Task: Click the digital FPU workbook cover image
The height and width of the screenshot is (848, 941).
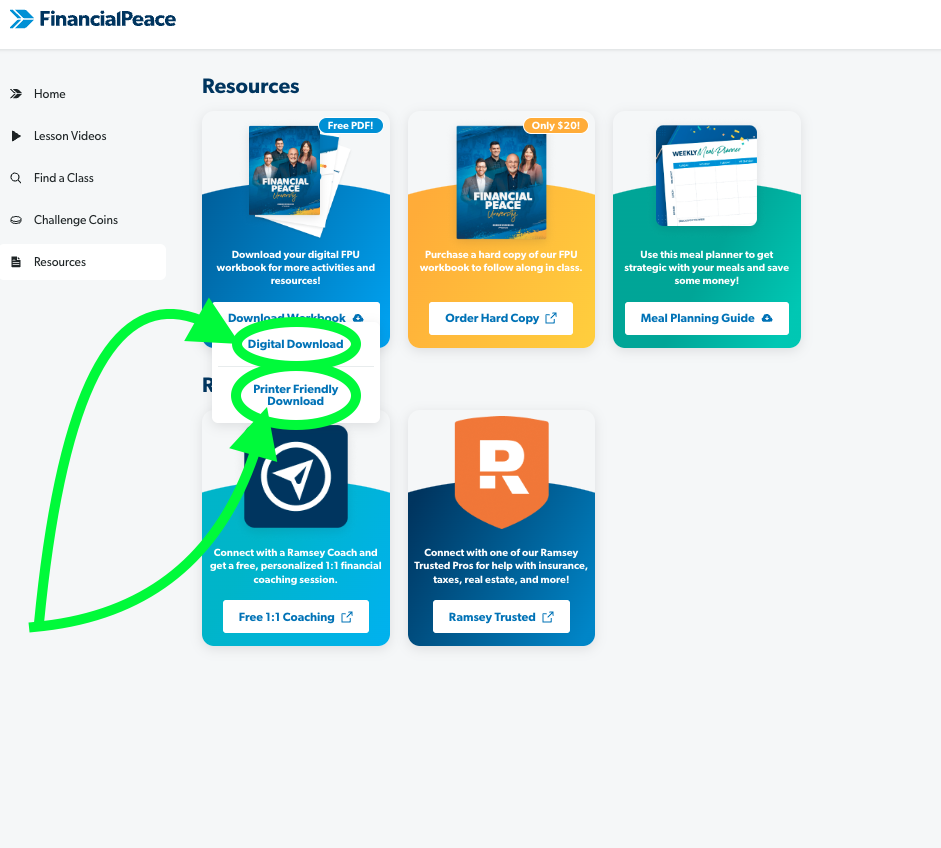Action: pyautogui.click(x=286, y=171)
